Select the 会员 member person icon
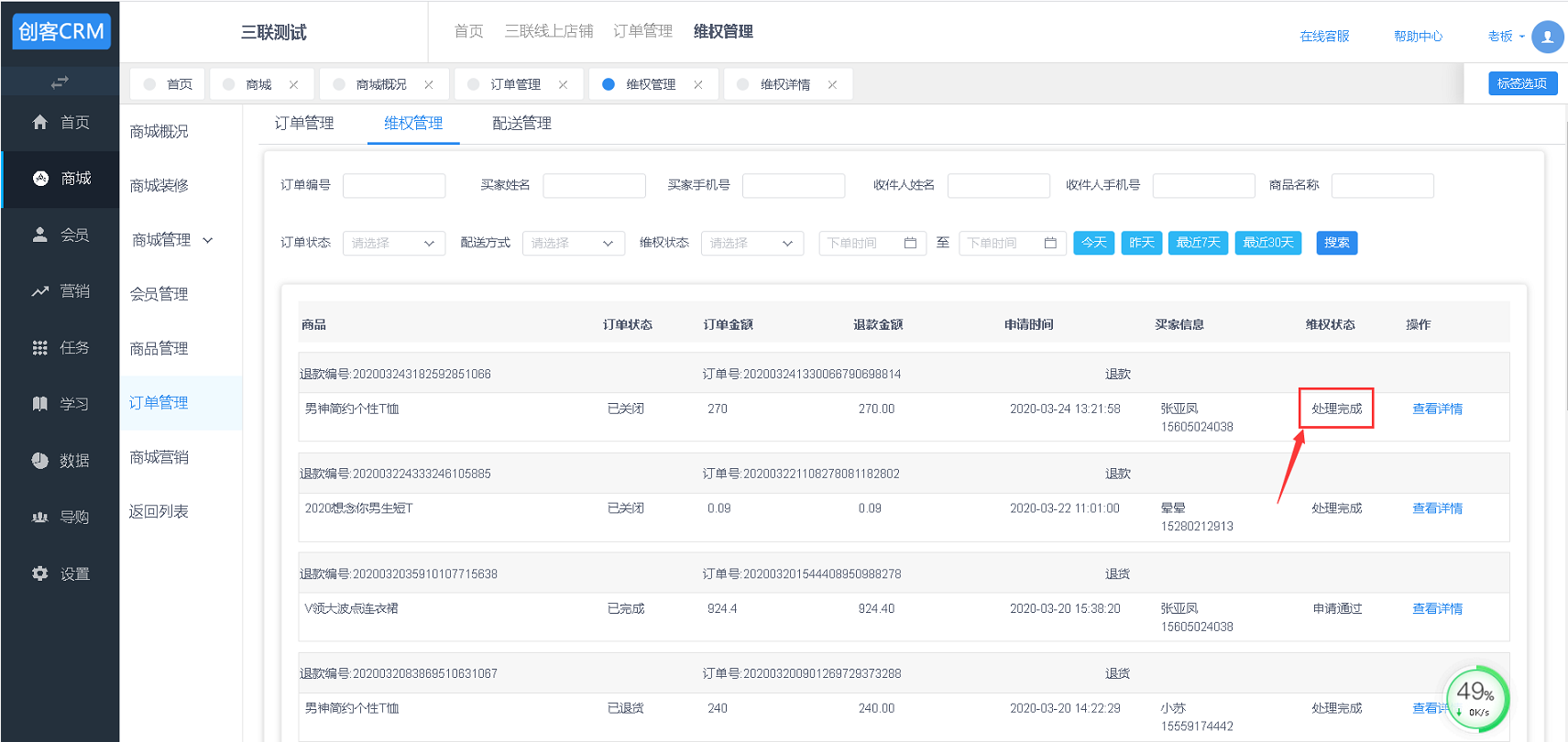This screenshot has height=742, width=1568. [39, 235]
